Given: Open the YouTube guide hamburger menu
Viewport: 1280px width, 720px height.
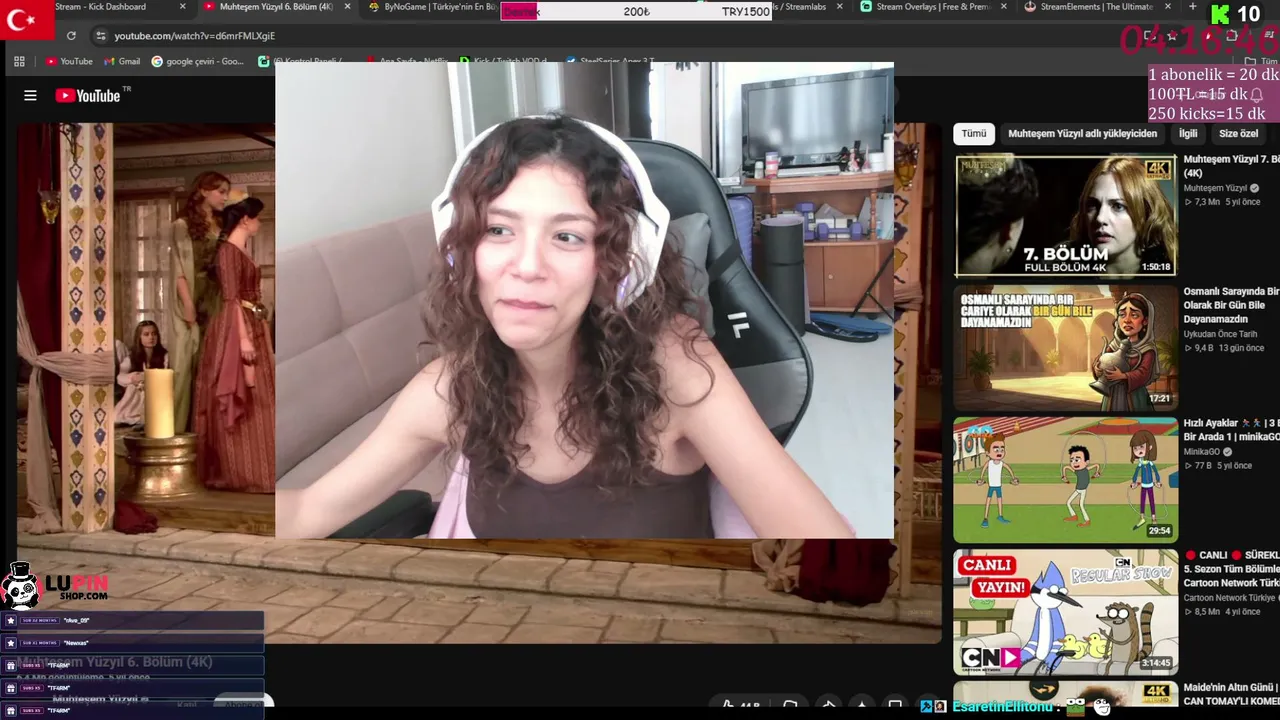Looking at the screenshot, I should tap(30, 96).
